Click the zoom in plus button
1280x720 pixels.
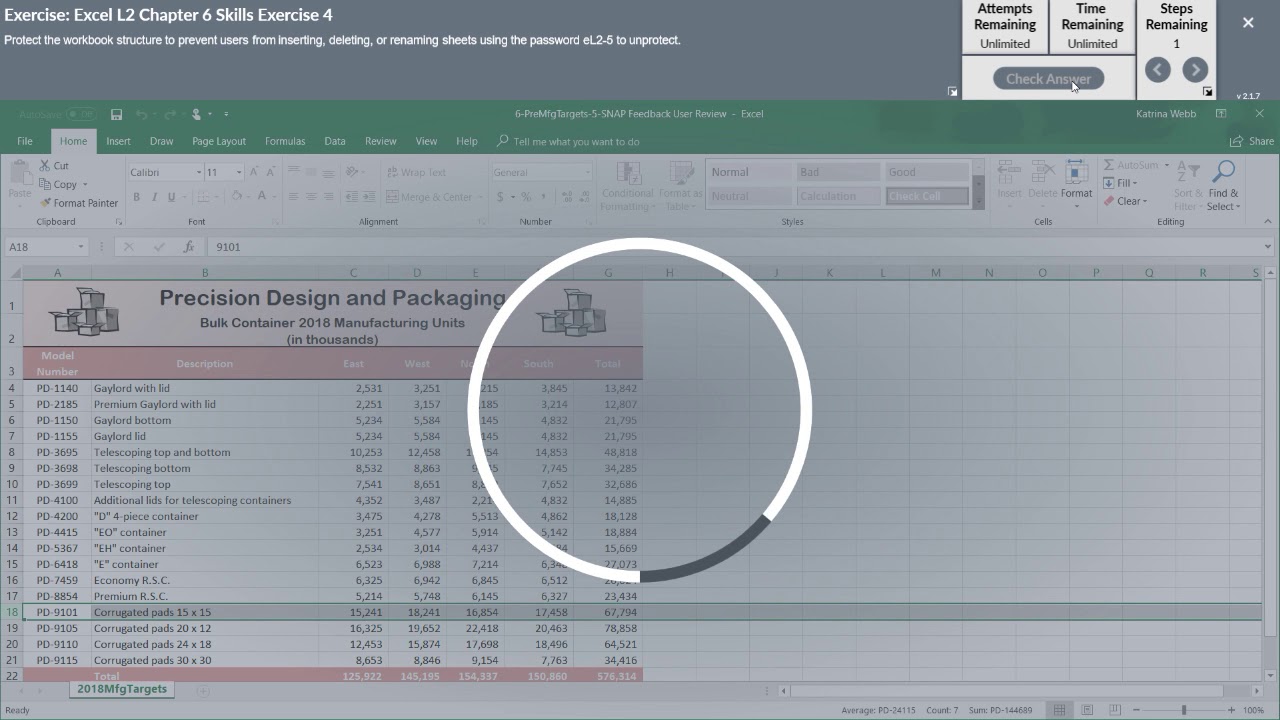click(x=1230, y=710)
